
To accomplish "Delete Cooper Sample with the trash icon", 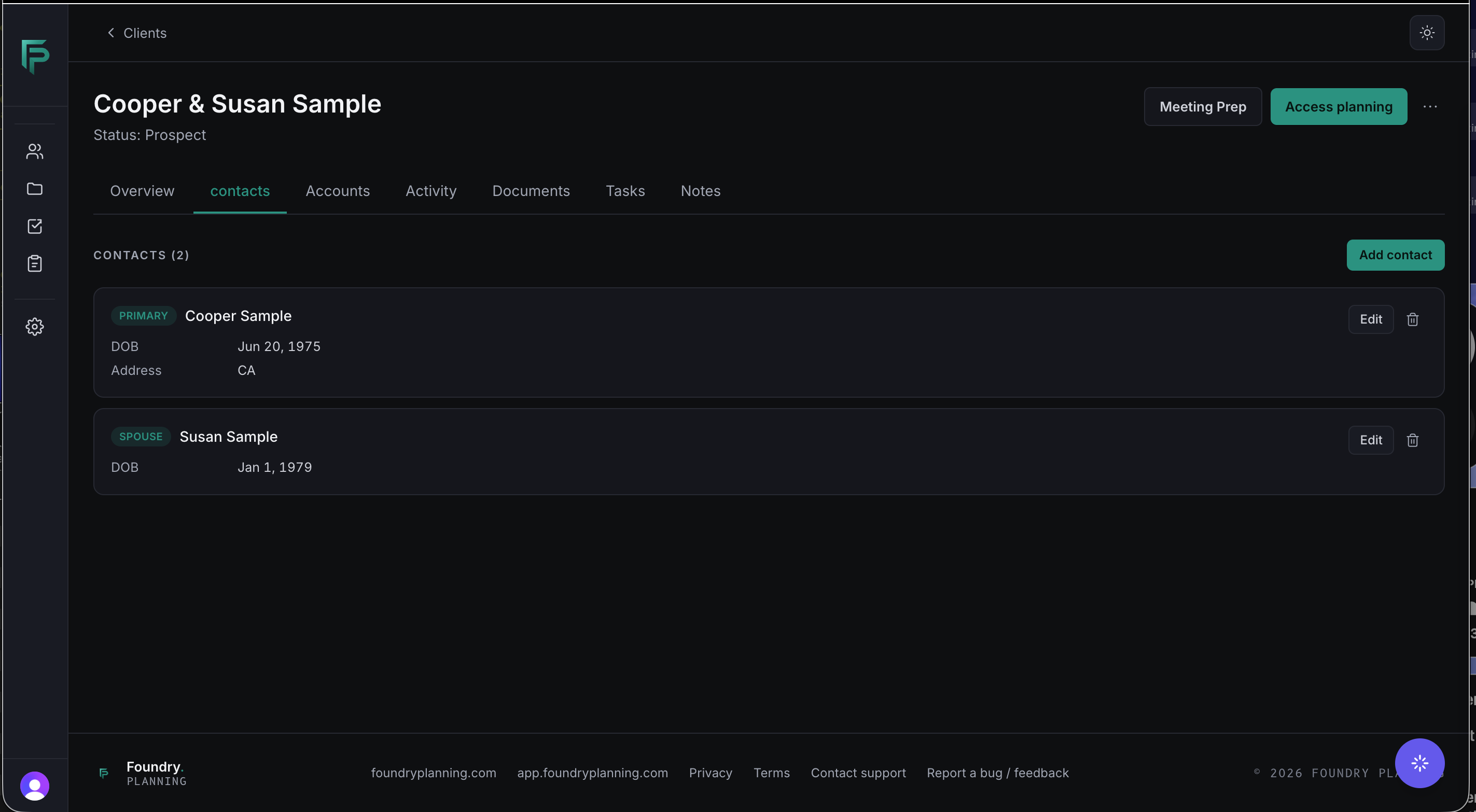I will coord(1412,319).
